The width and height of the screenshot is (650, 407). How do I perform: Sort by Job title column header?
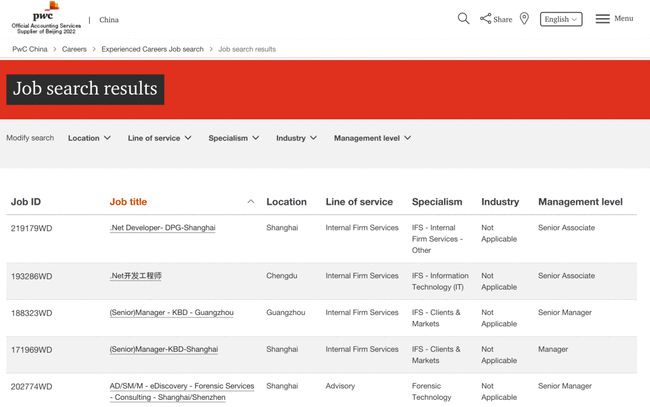pyautogui.click(x=128, y=202)
